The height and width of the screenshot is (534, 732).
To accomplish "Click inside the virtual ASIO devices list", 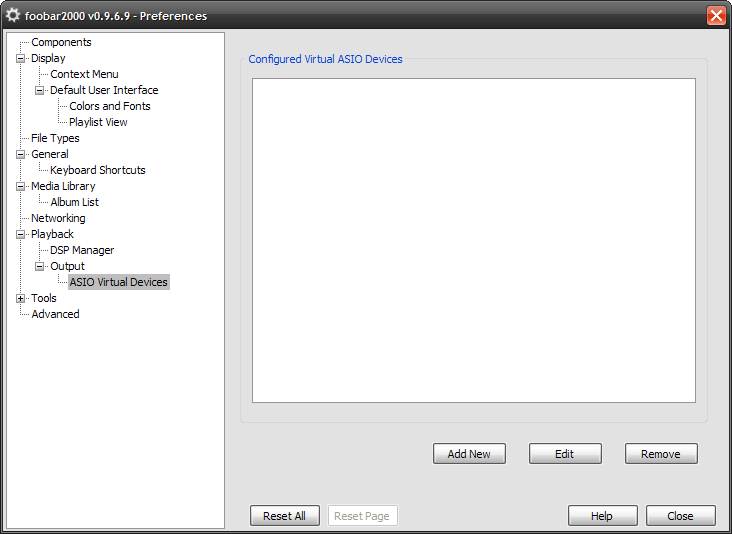I will pos(474,240).
